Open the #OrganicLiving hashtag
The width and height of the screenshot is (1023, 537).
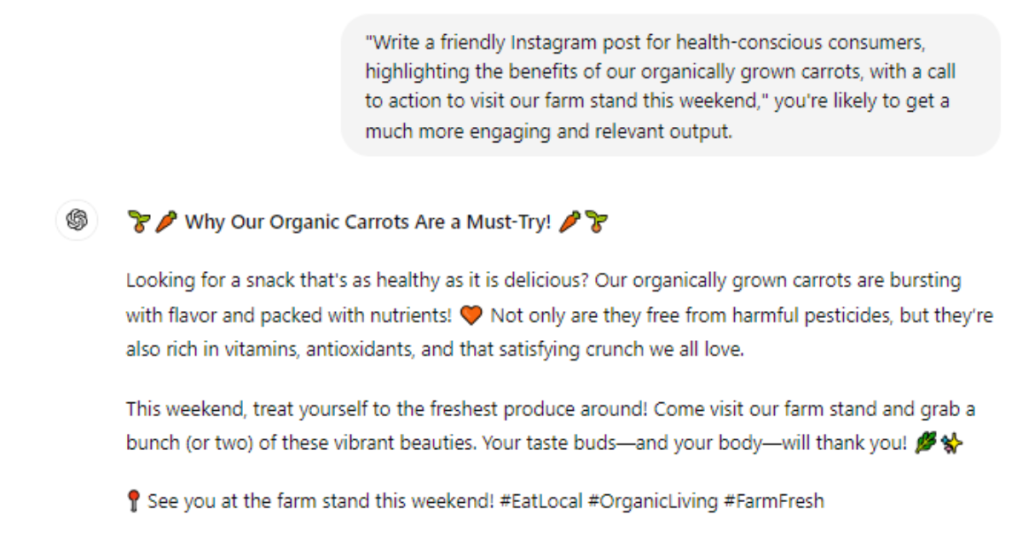653,502
